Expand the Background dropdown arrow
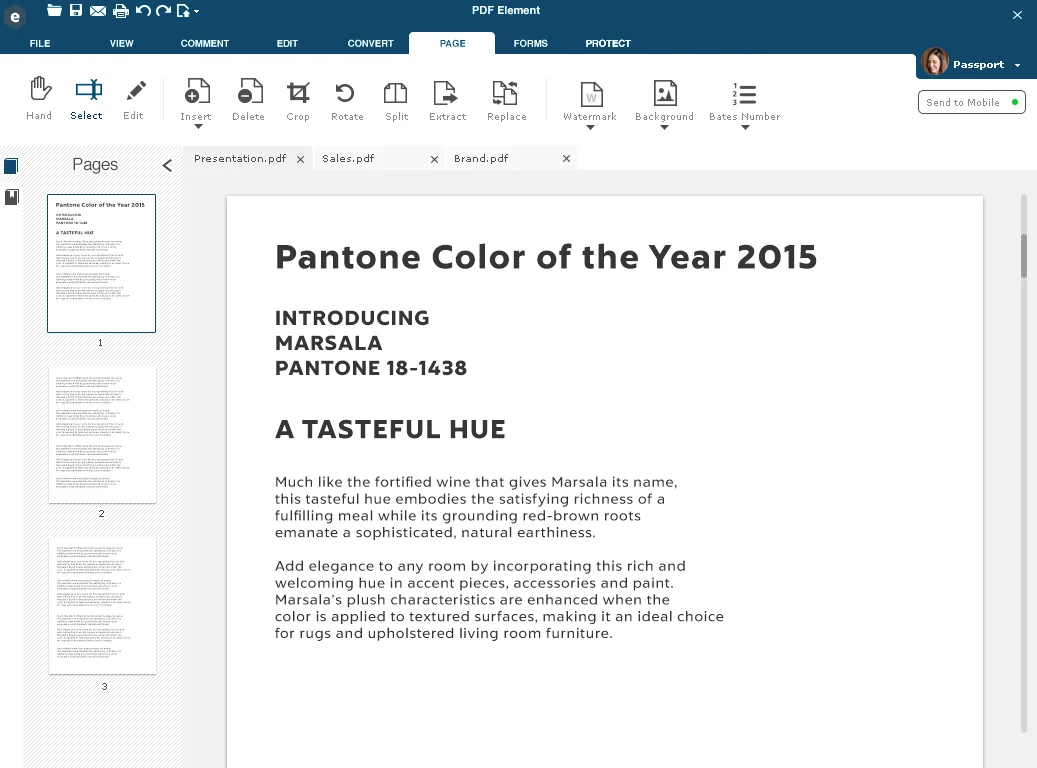The height and width of the screenshot is (768, 1037). (664, 127)
